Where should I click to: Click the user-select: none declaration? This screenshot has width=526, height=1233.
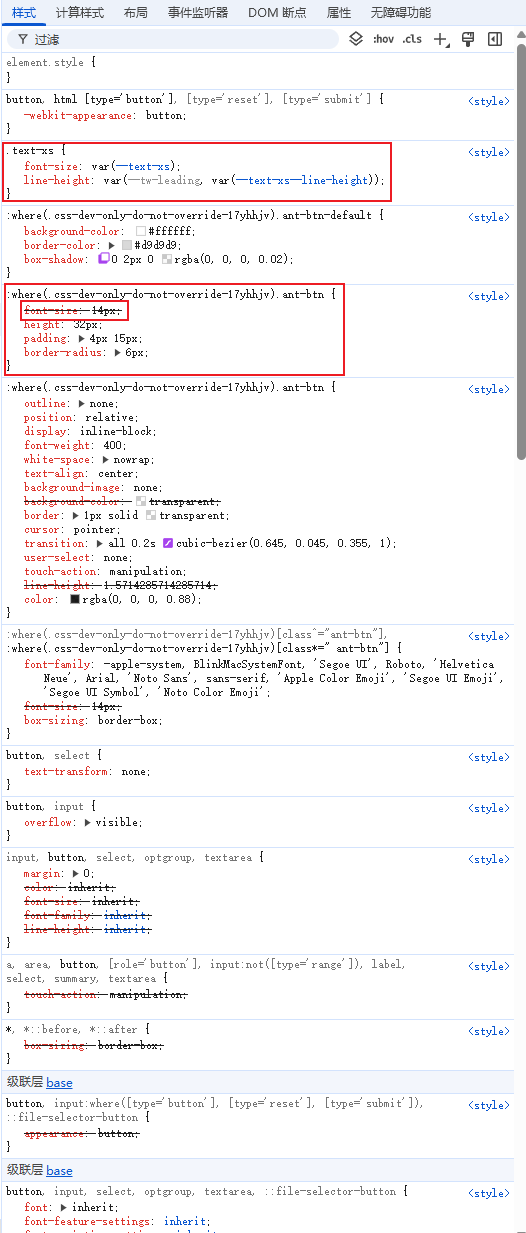78,557
